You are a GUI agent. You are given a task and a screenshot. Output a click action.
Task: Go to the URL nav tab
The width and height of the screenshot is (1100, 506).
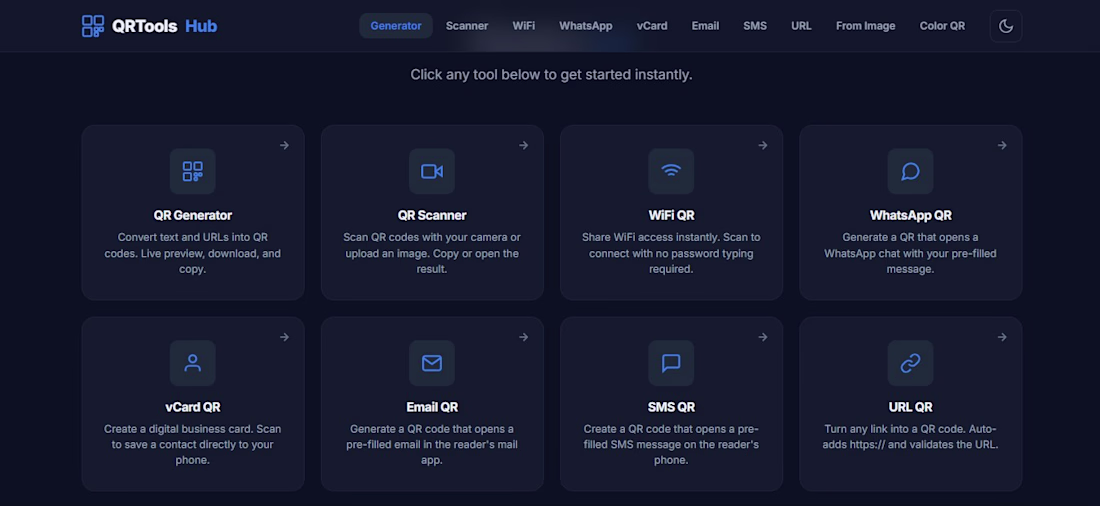click(x=801, y=26)
